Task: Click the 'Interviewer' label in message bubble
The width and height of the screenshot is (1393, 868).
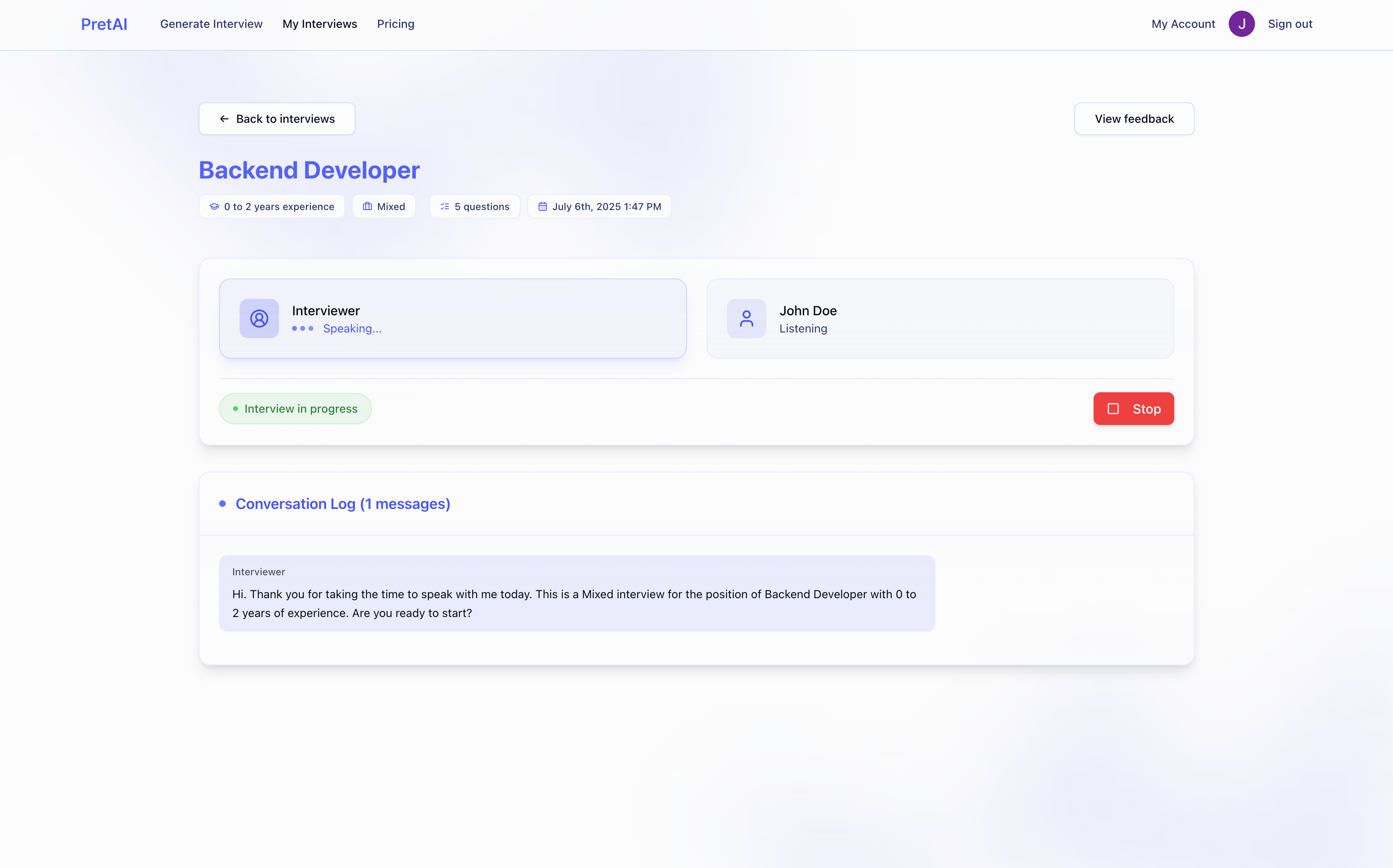Action: (x=258, y=572)
